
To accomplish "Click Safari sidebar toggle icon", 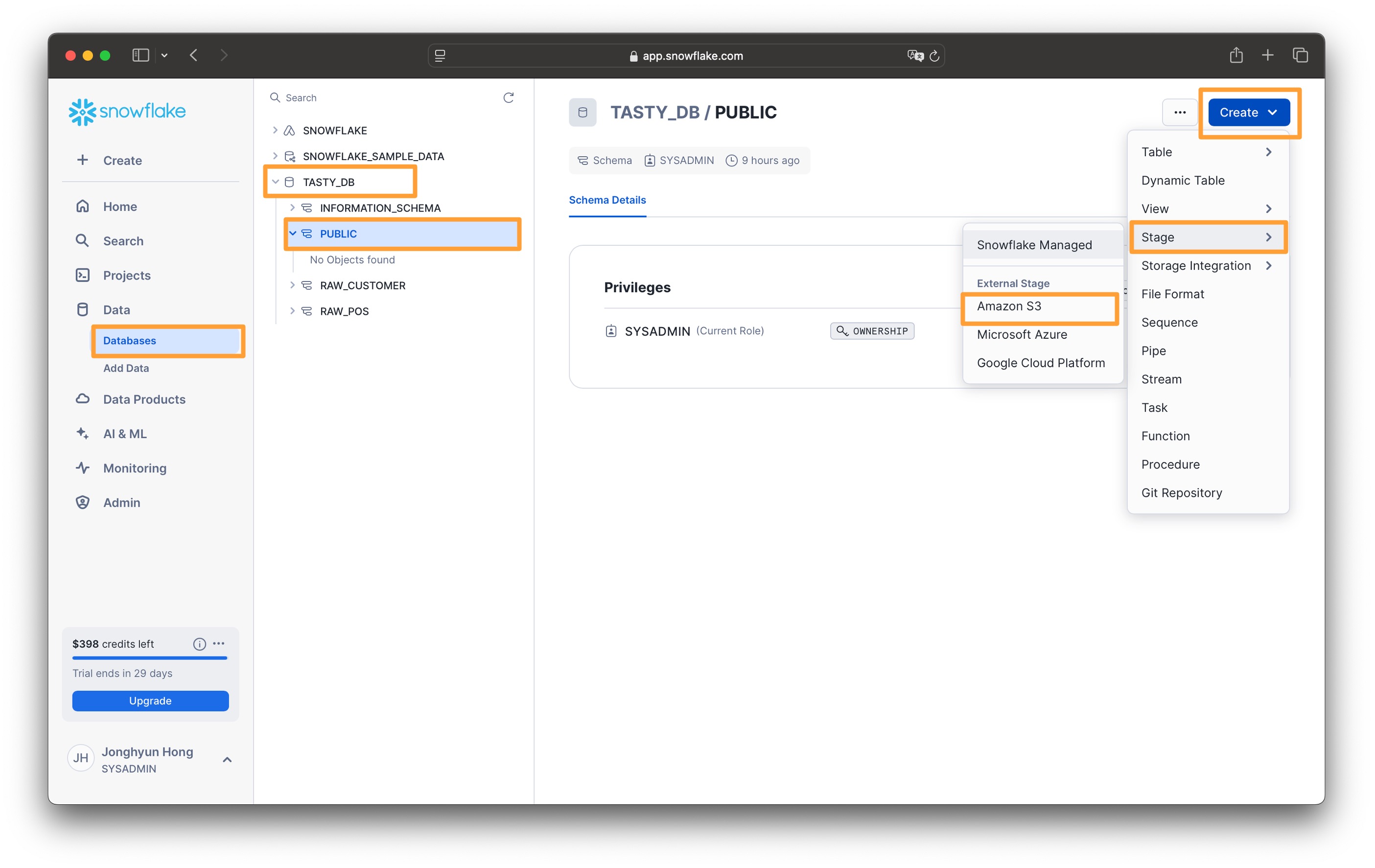I will [140, 55].
